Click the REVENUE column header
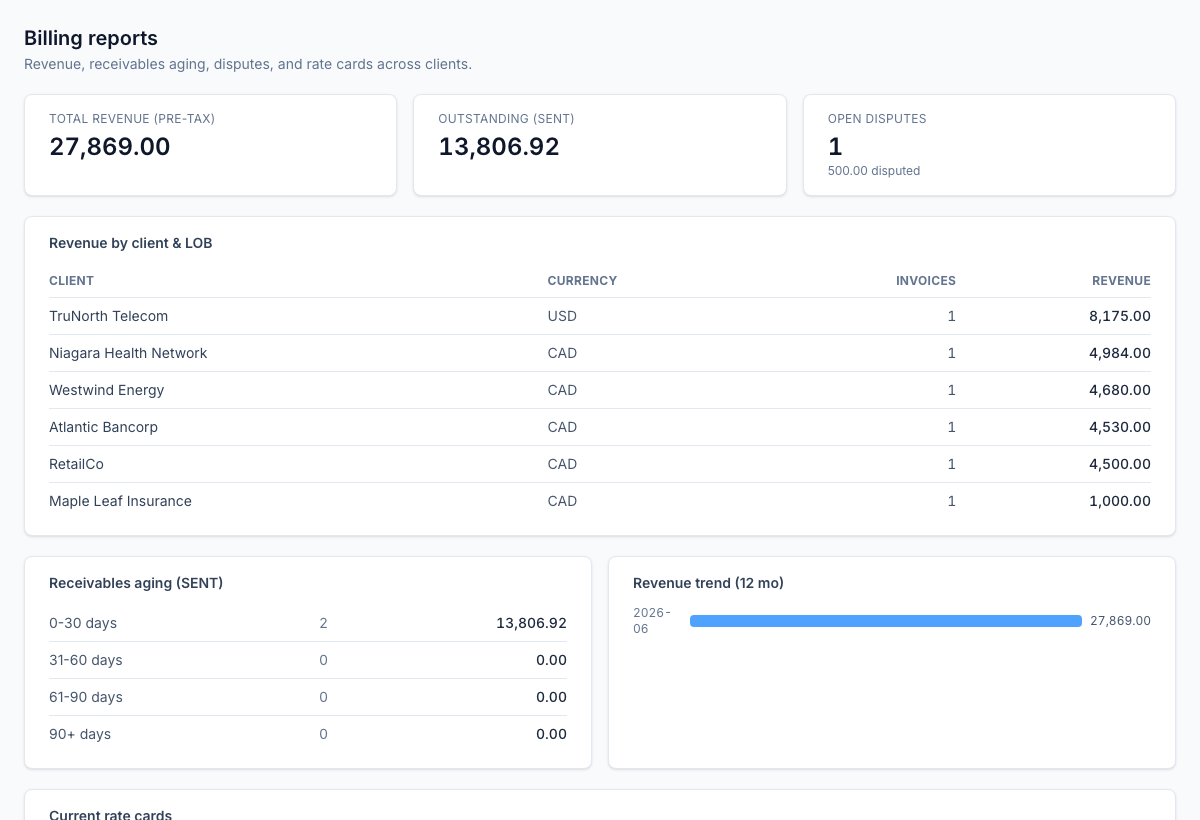This screenshot has height=820, width=1200. [1121, 281]
